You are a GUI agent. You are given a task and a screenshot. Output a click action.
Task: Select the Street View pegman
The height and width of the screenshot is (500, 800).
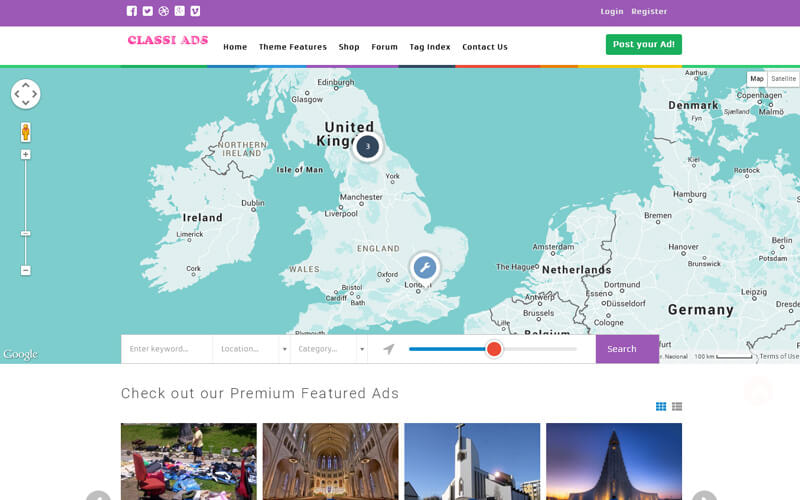click(x=26, y=132)
